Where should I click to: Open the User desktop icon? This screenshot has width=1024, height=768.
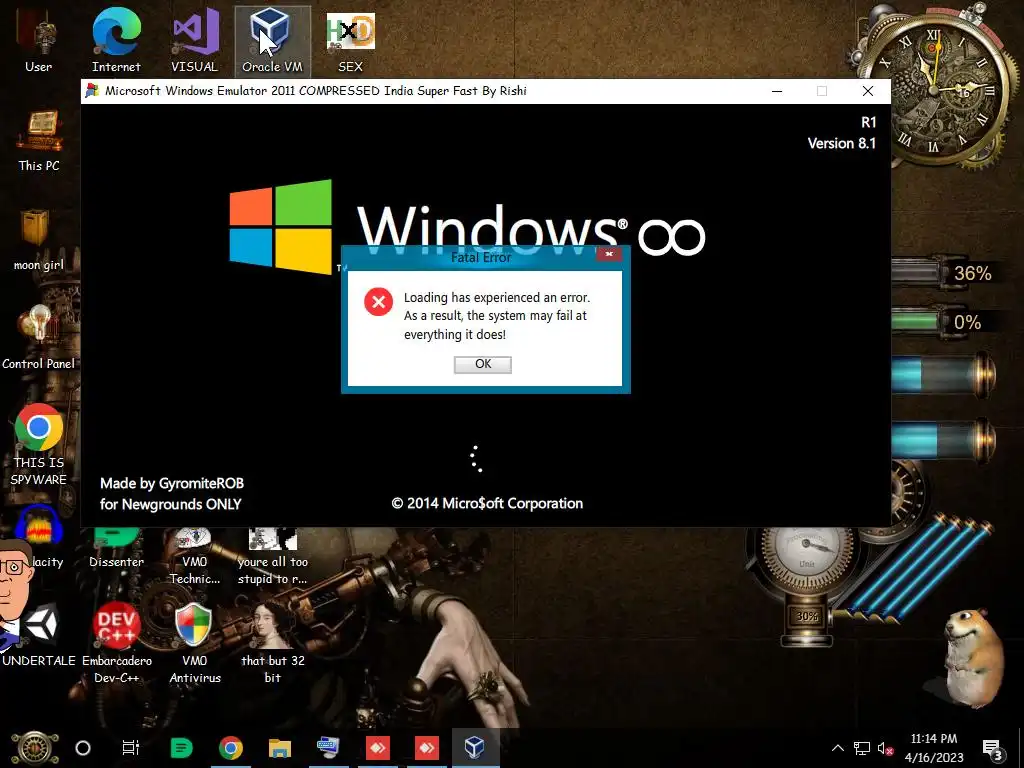tap(39, 40)
